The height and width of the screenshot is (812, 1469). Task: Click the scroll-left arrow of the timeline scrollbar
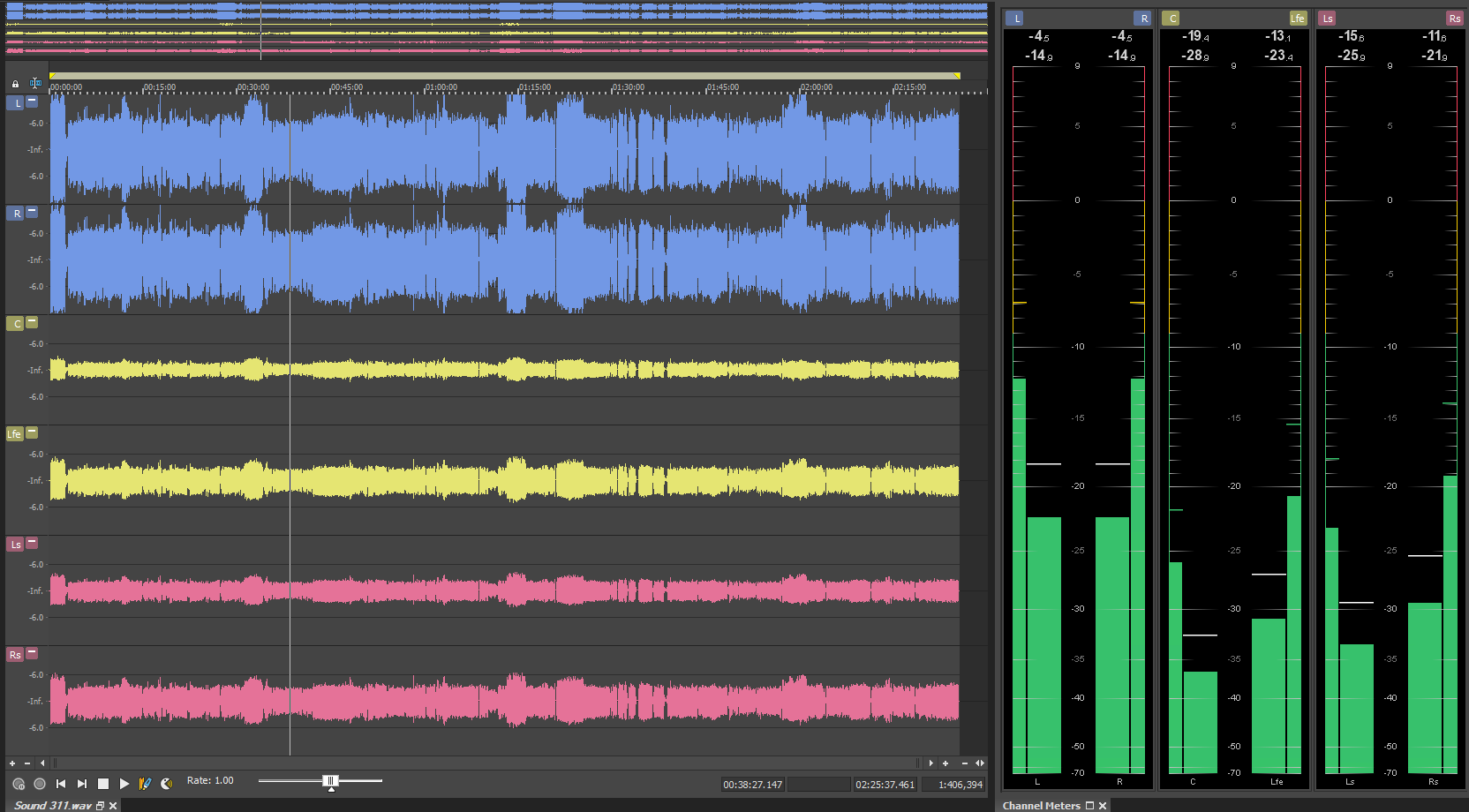pos(42,763)
